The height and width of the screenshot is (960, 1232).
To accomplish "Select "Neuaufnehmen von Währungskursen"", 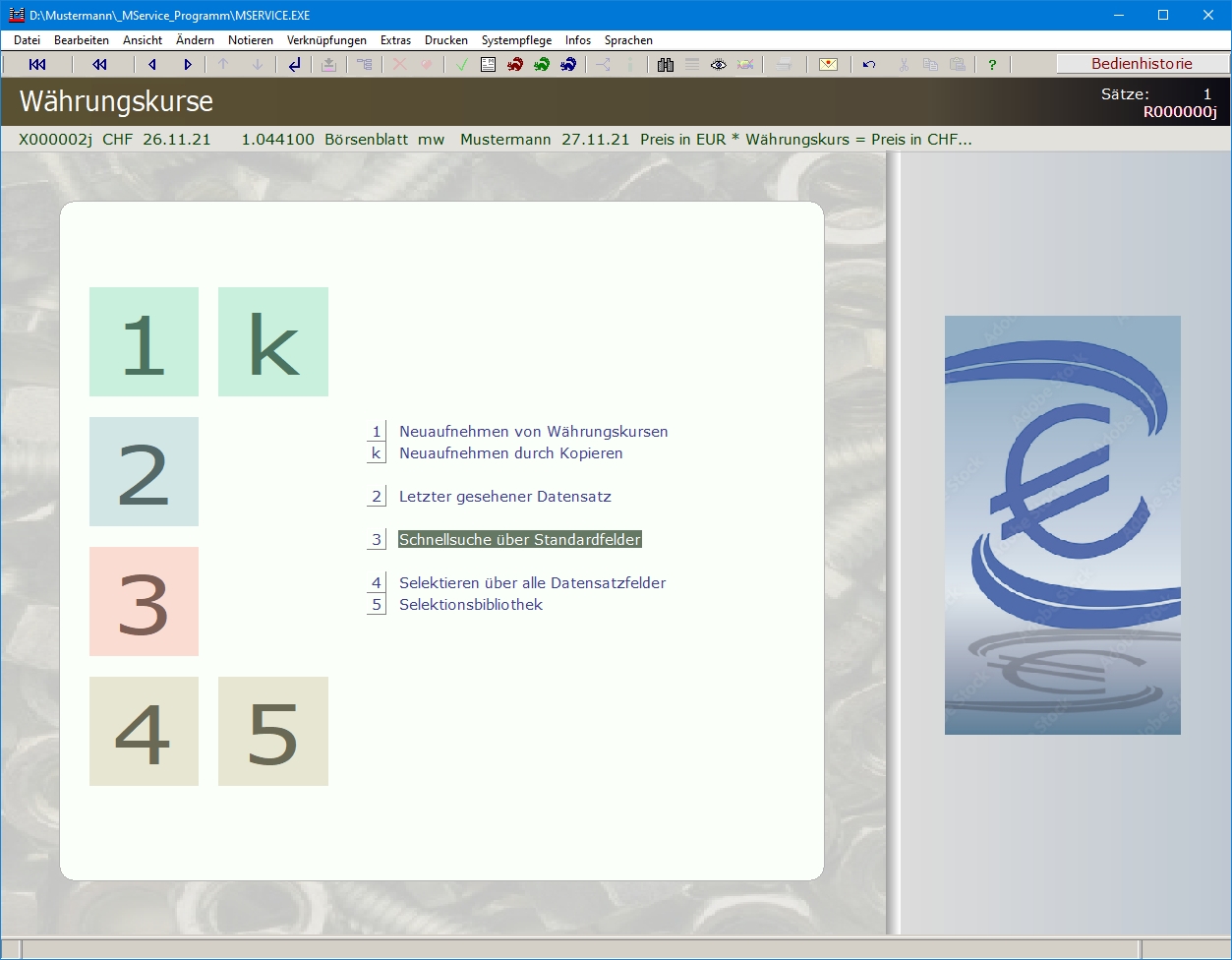I will (x=534, y=432).
